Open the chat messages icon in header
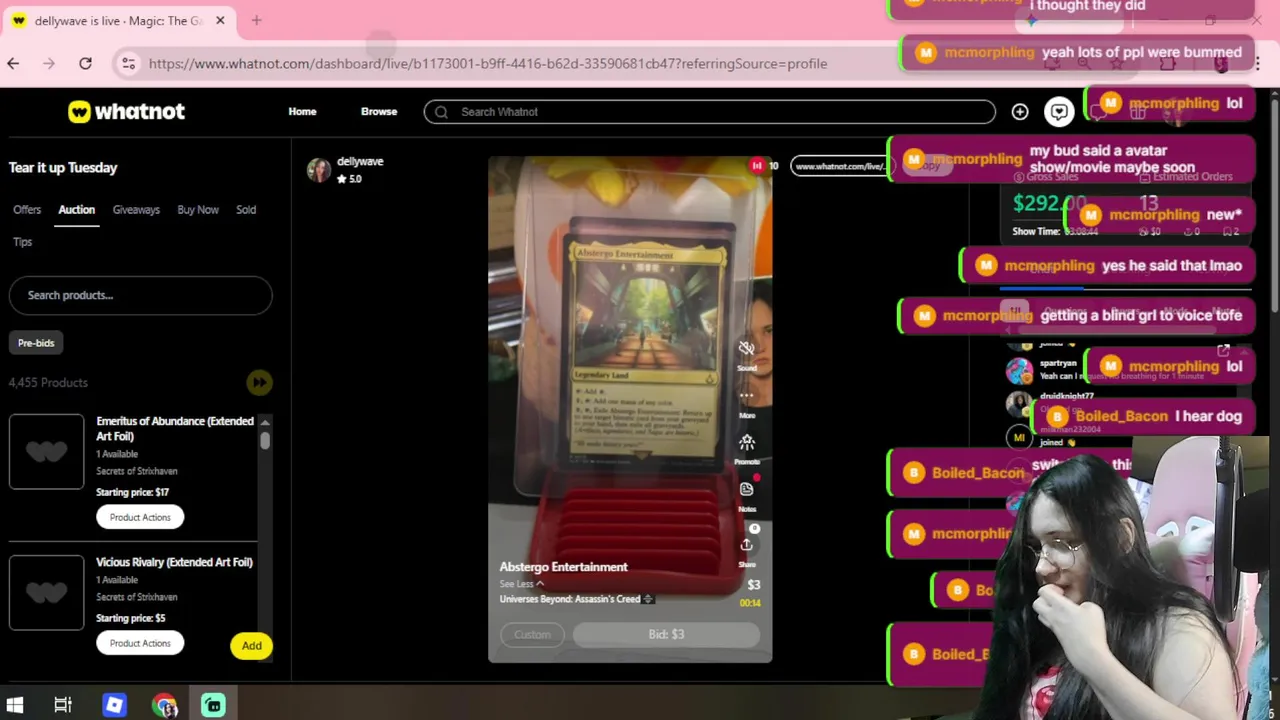Screen dimensions: 1280x720 pos(1059,112)
